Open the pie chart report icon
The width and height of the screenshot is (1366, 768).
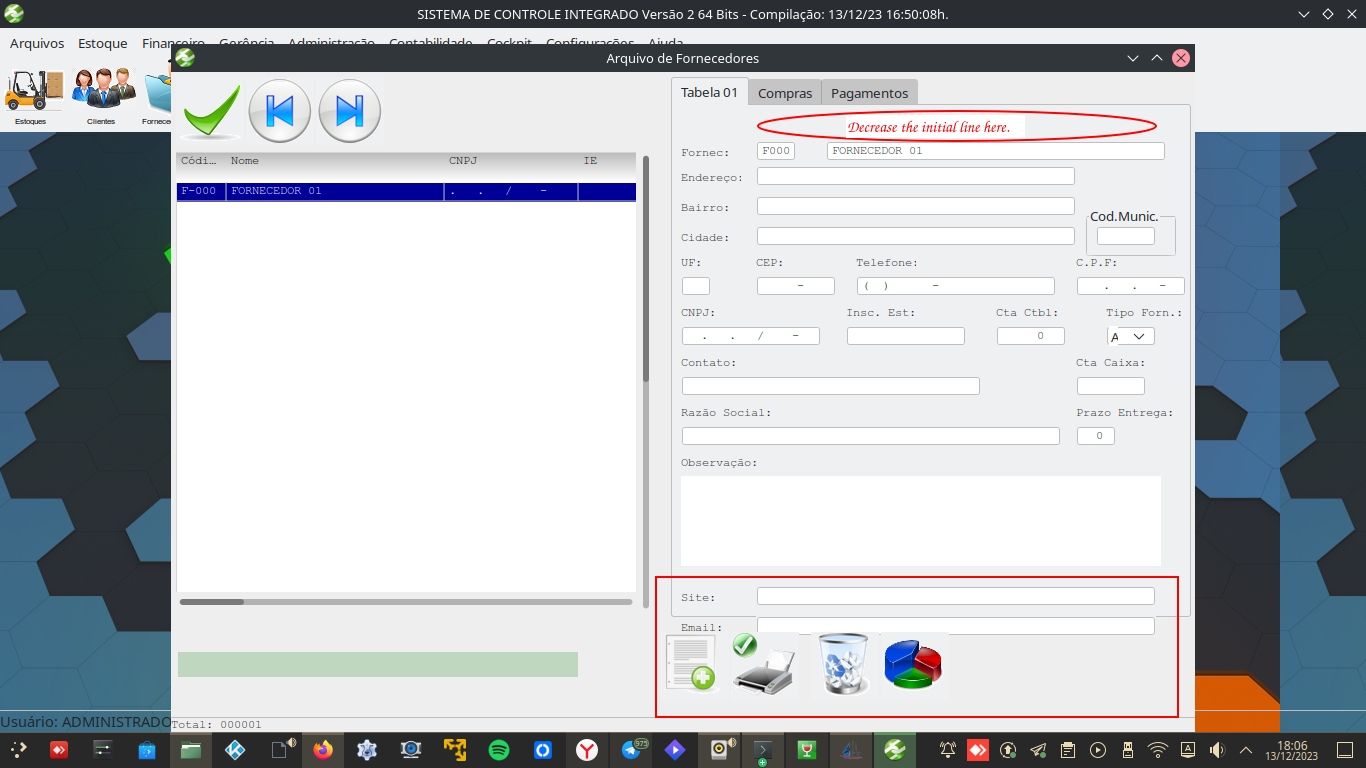[x=913, y=664]
